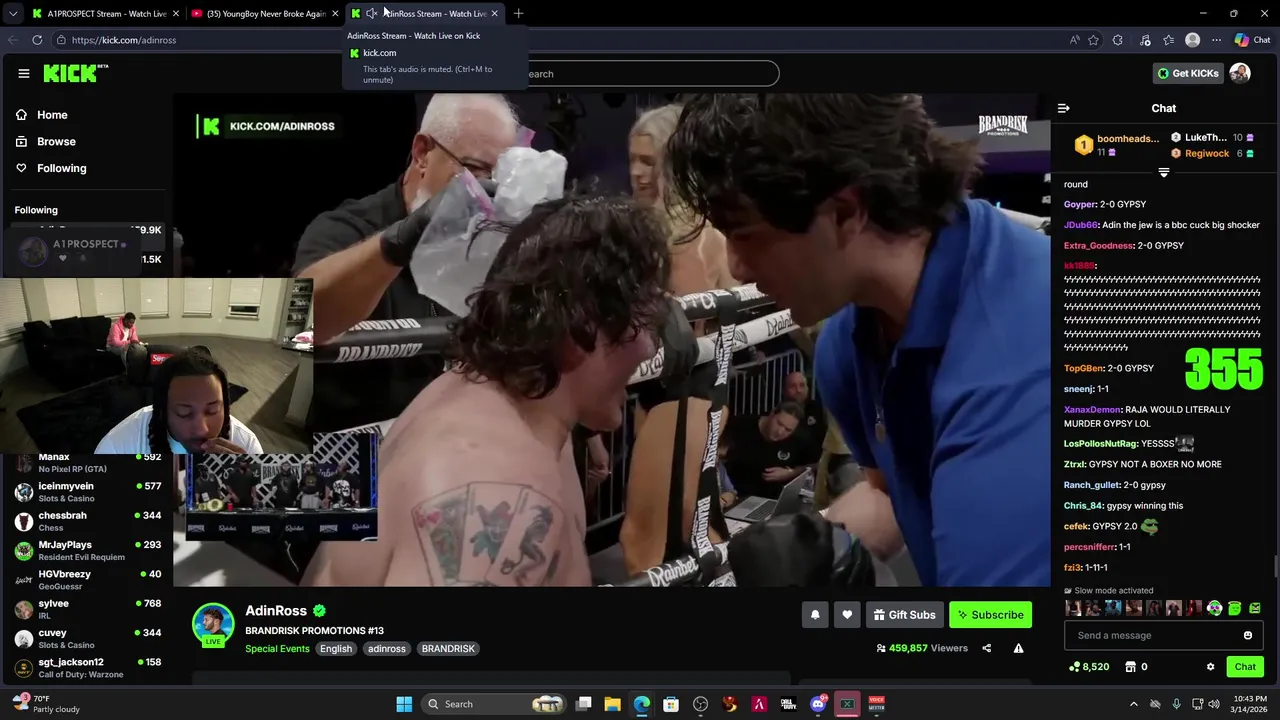The height and width of the screenshot is (720, 1280).
Task: Unmute the AdinRoss tab audio icon
Action: [372, 14]
